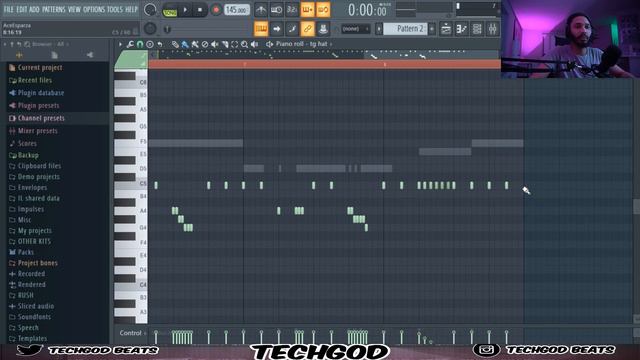The height and width of the screenshot is (360, 640).
Task: Open the global snap (none) dropdown
Action: pyautogui.click(x=356, y=29)
